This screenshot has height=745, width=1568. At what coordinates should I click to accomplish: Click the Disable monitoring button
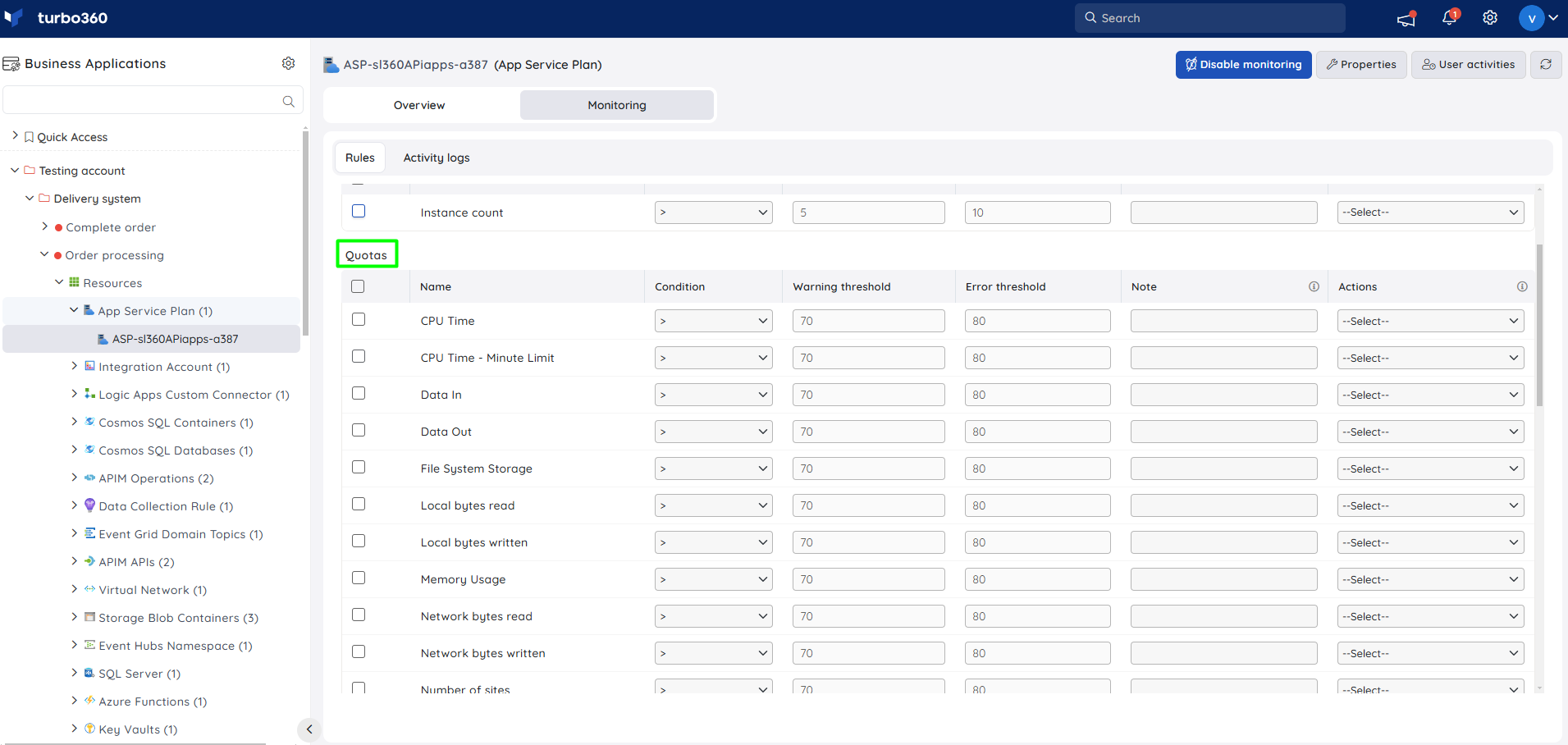[1243, 64]
